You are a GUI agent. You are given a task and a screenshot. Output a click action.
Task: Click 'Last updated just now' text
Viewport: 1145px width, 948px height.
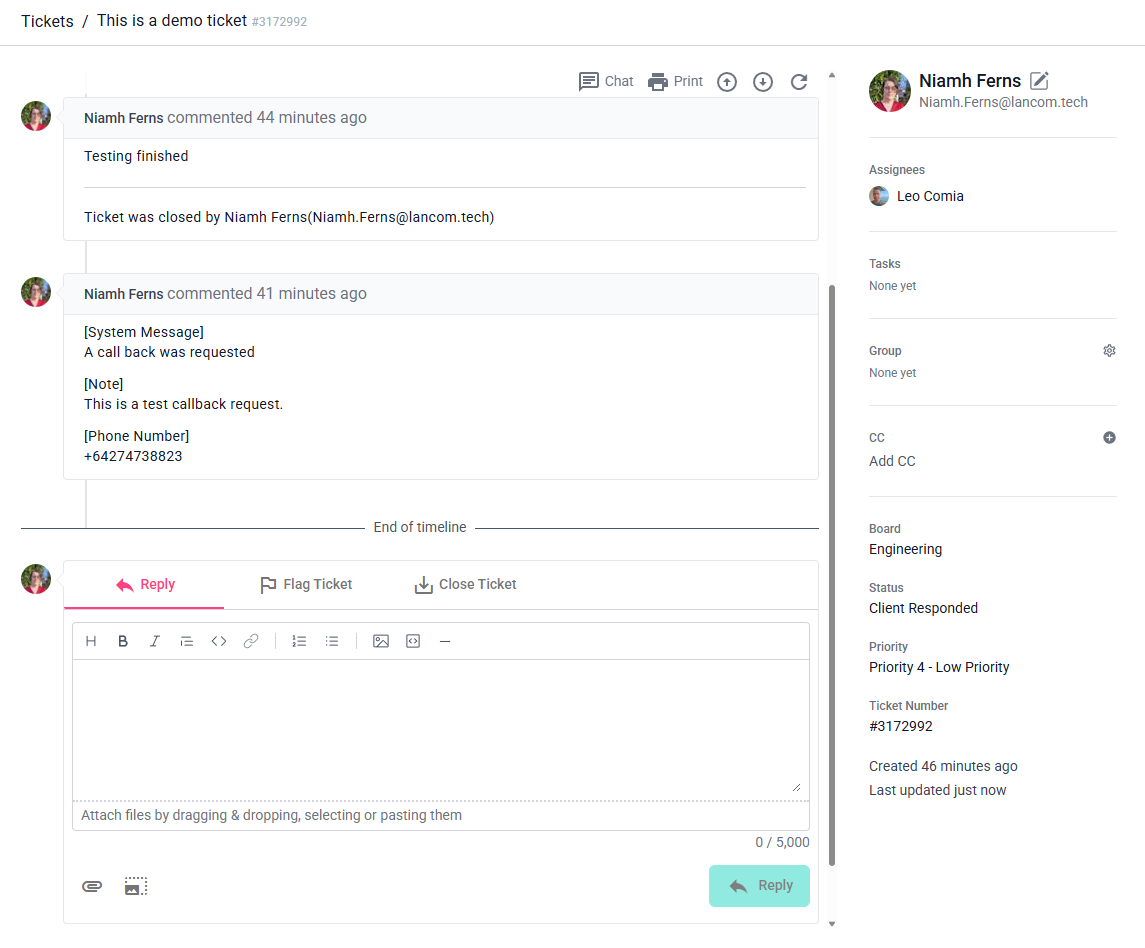[938, 790]
